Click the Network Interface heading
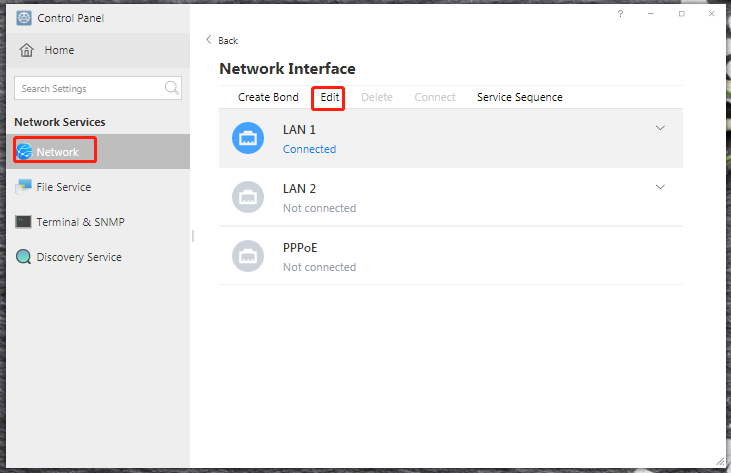 click(x=287, y=69)
